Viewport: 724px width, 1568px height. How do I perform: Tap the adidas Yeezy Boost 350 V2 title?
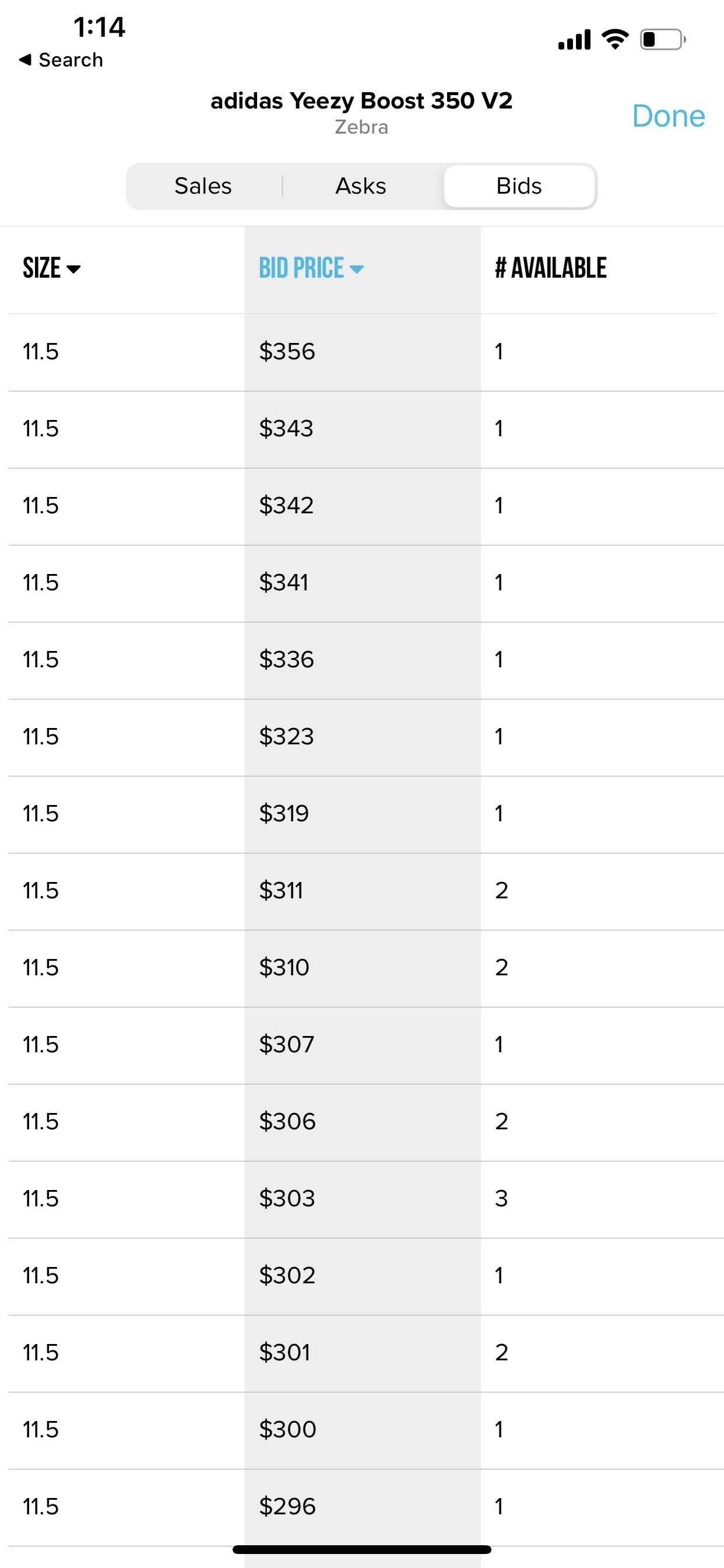coord(361,100)
